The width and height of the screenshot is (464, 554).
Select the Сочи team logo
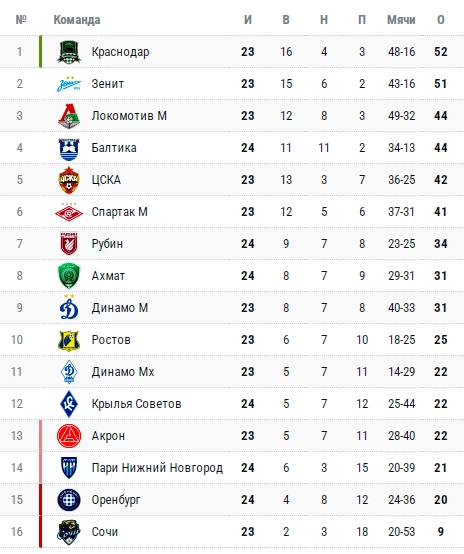tap(69, 532)
